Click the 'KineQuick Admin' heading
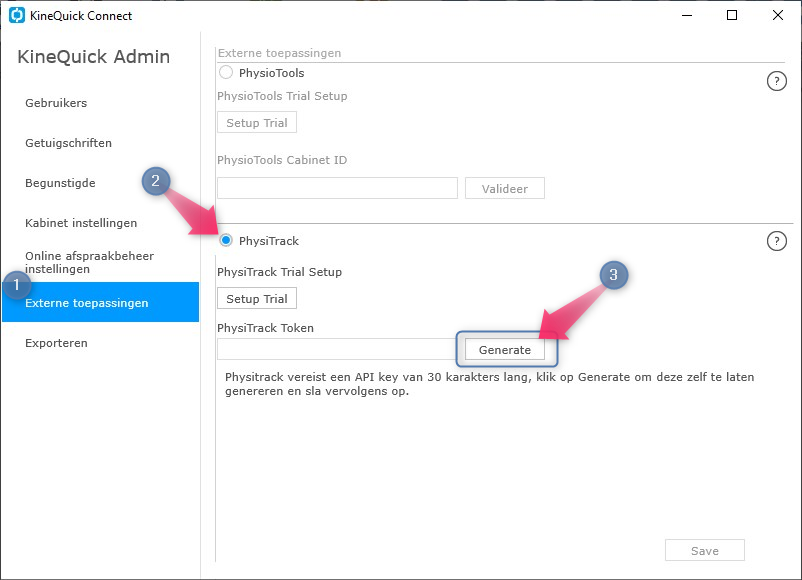 coord(94,57)
